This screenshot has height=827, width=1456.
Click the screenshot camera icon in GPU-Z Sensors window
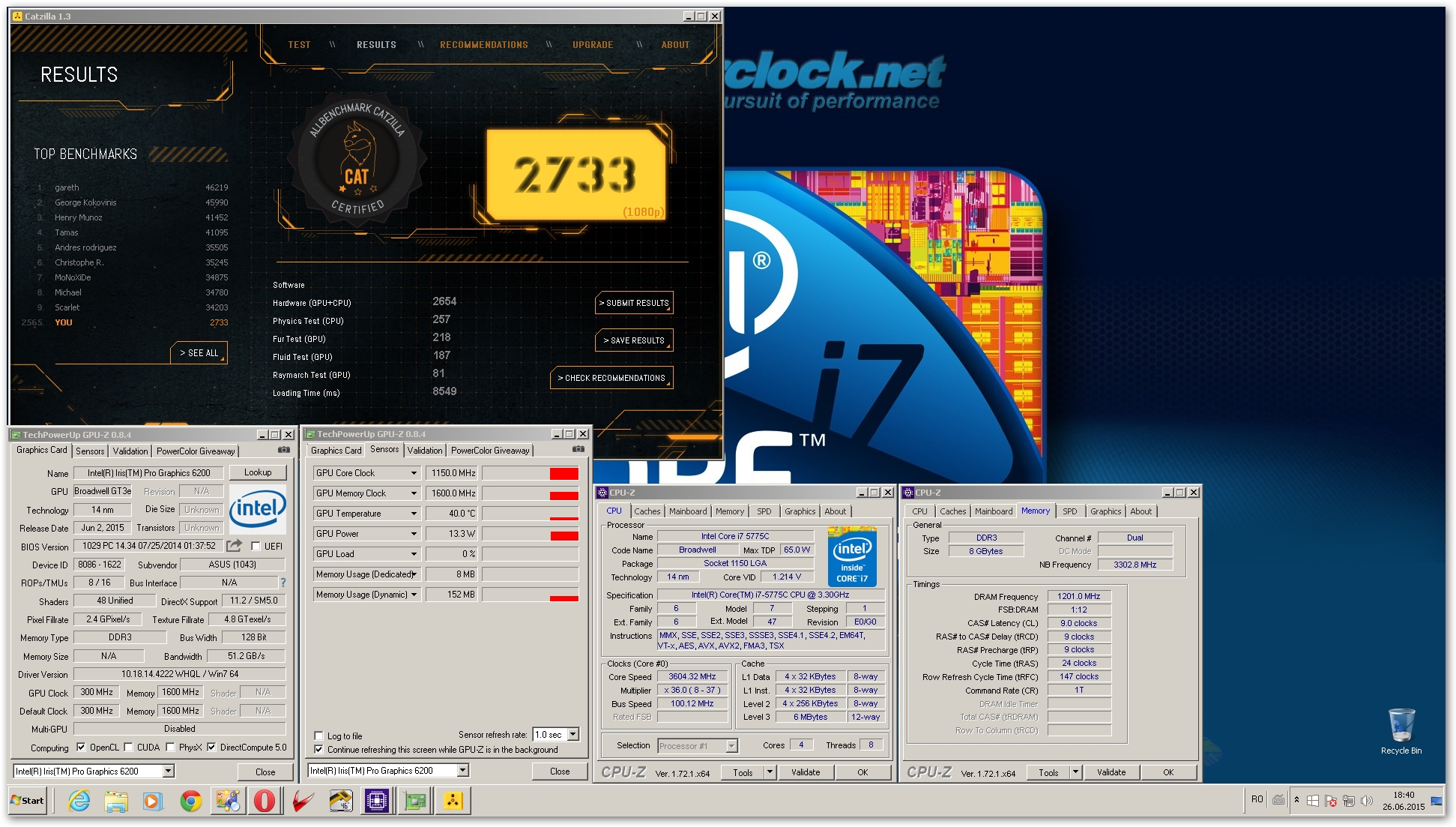[x=579, y=449]
